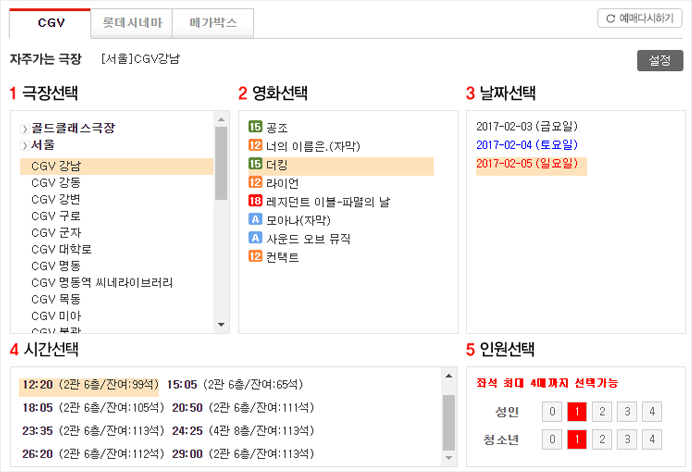Click the 15 rating icon beside 더킹

255,164
